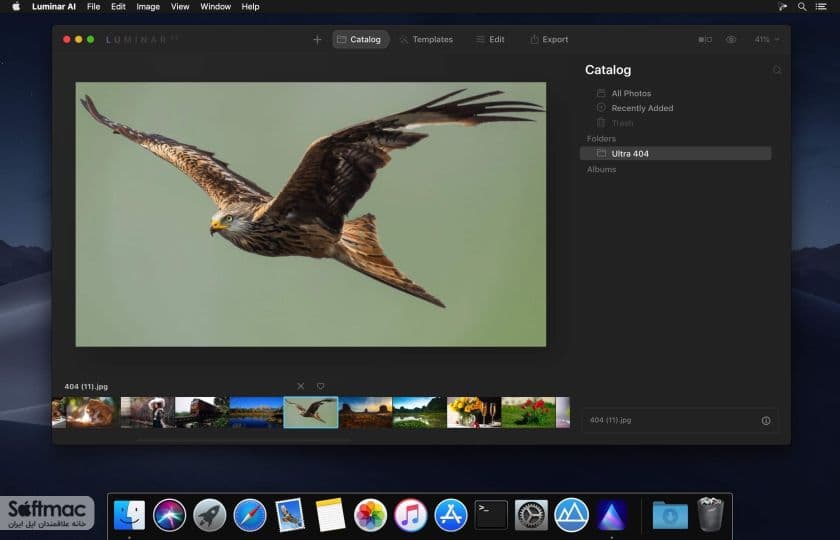The width and height of the screenshot is (840, 540).
Task: Select the yellow flowers and champagne thumbnail
Action: pos(474,412)
